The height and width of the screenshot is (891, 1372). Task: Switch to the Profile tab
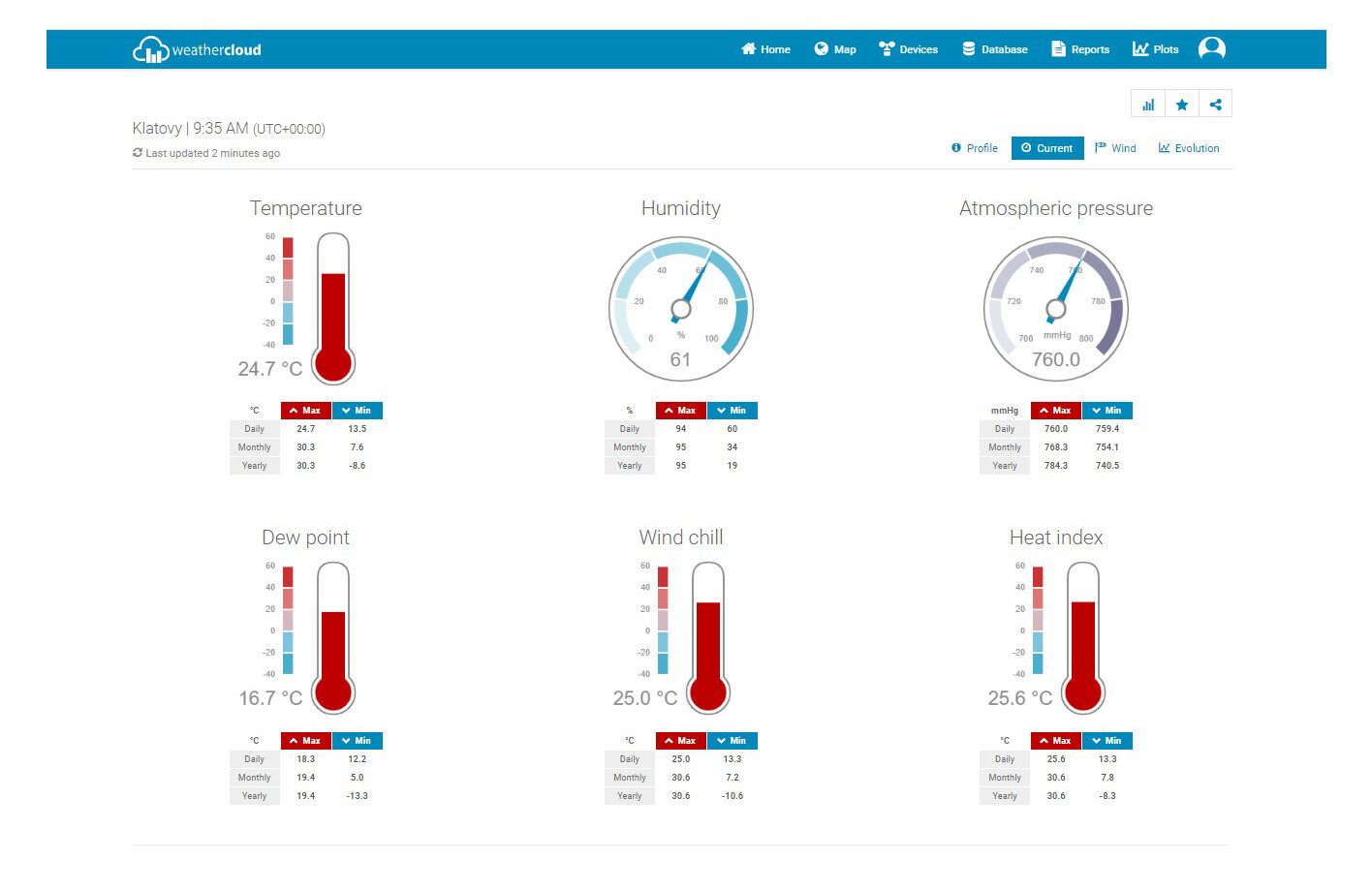point(975,148)
